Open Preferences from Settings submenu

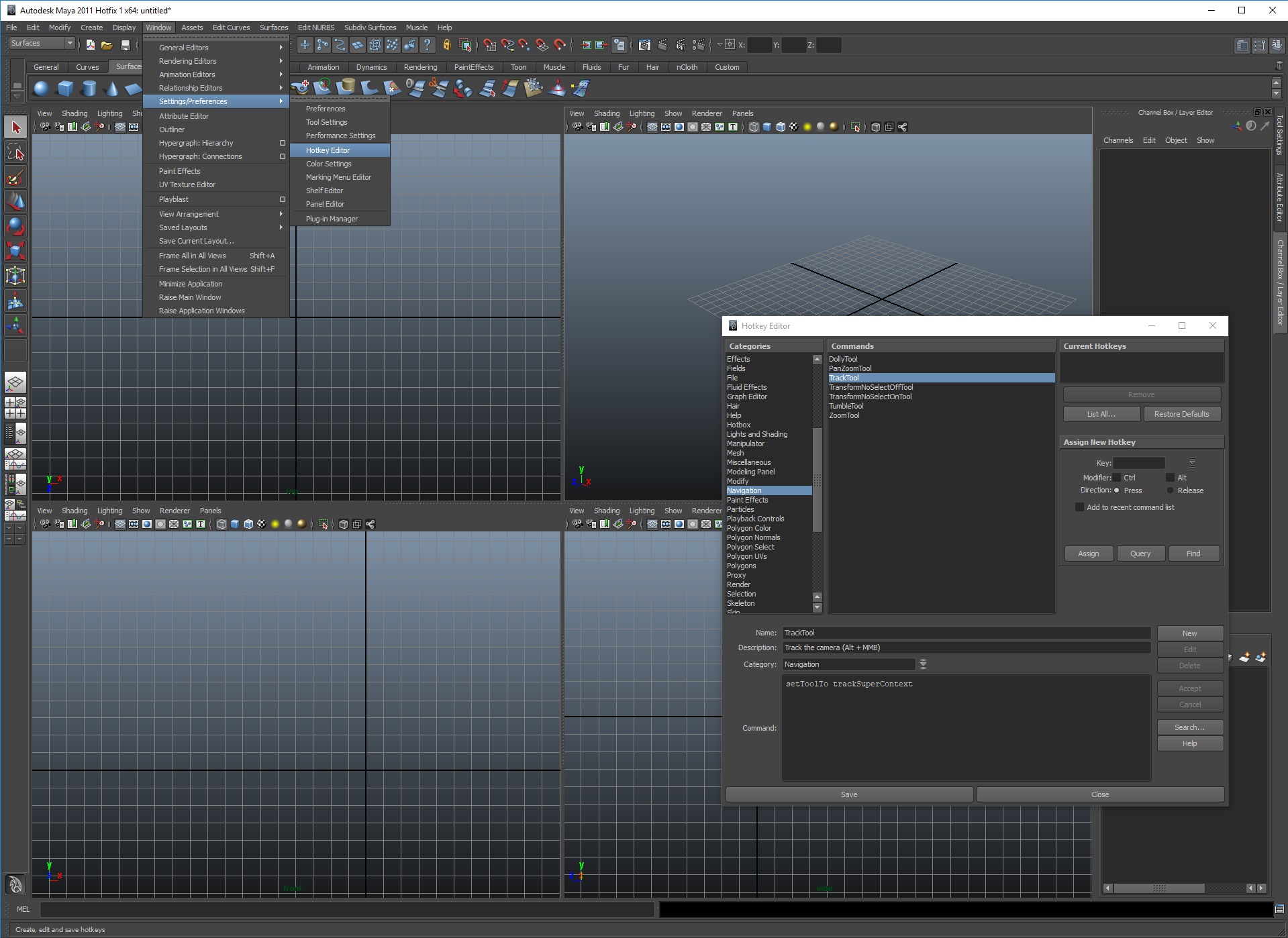[340, 109]
